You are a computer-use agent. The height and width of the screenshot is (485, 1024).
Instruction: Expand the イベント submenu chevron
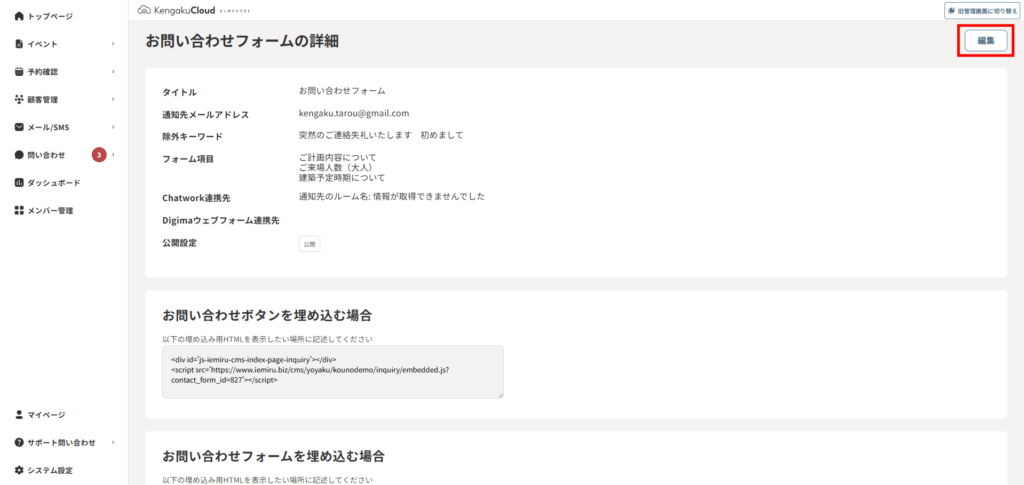[113, 44]
